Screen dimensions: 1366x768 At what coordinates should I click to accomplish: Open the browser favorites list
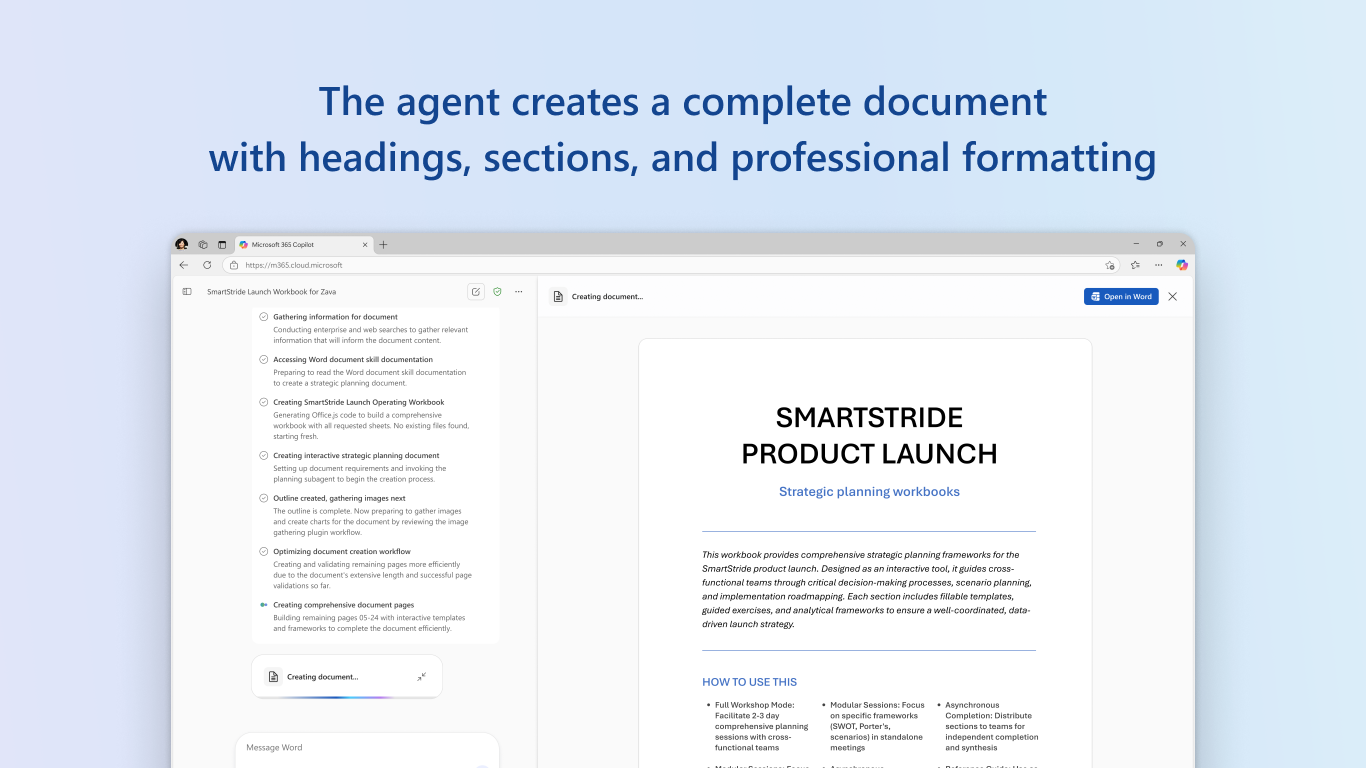(x=1135, y=265)
